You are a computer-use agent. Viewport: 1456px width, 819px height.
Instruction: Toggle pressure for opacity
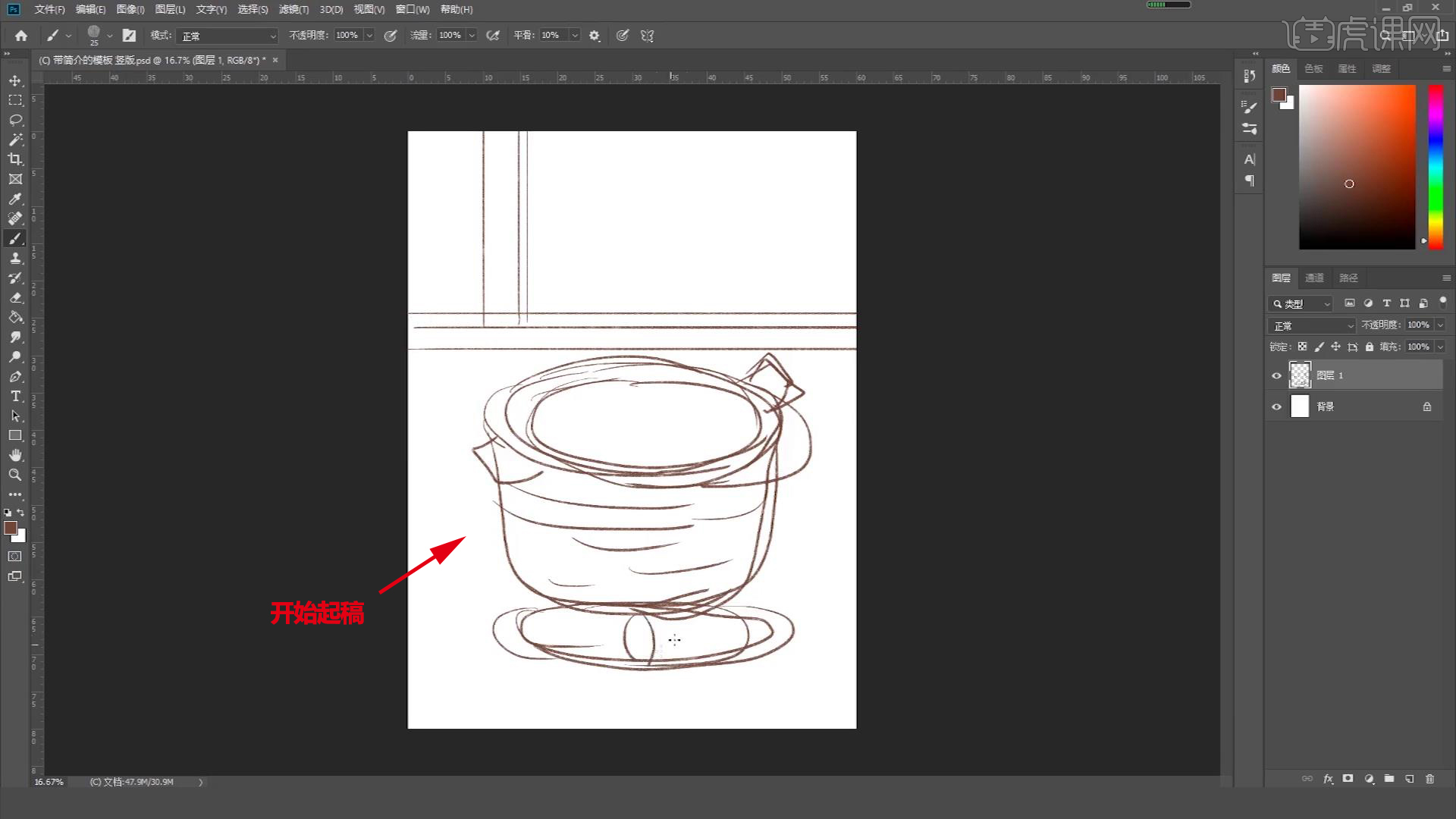pos(391,36)
